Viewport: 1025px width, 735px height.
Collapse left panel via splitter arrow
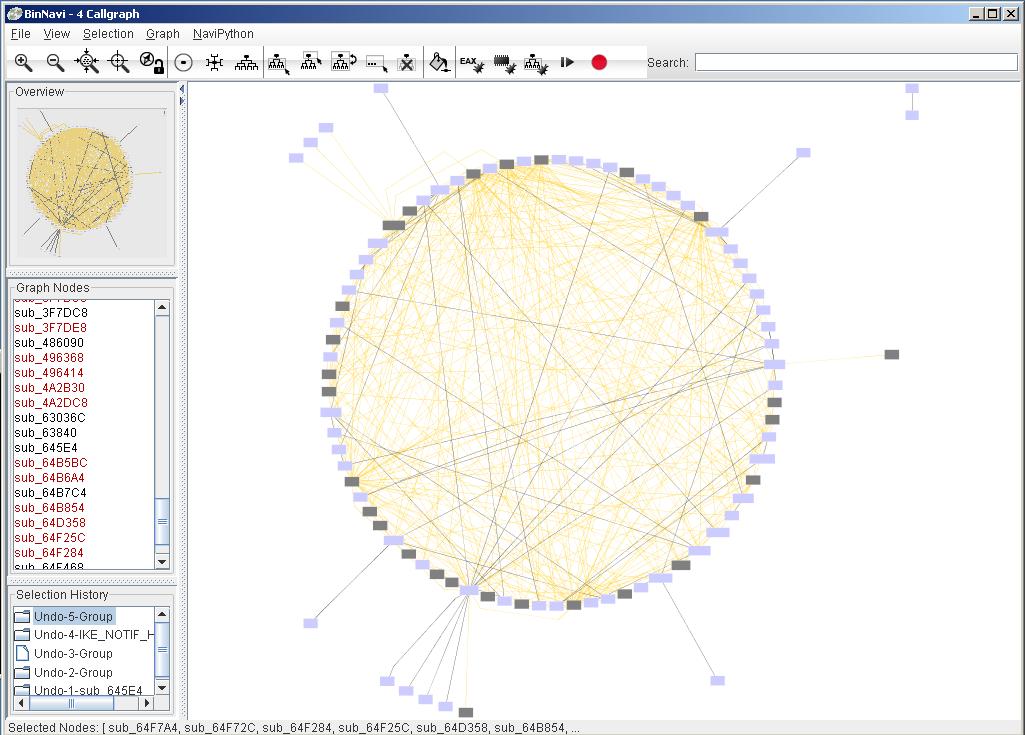182,89
